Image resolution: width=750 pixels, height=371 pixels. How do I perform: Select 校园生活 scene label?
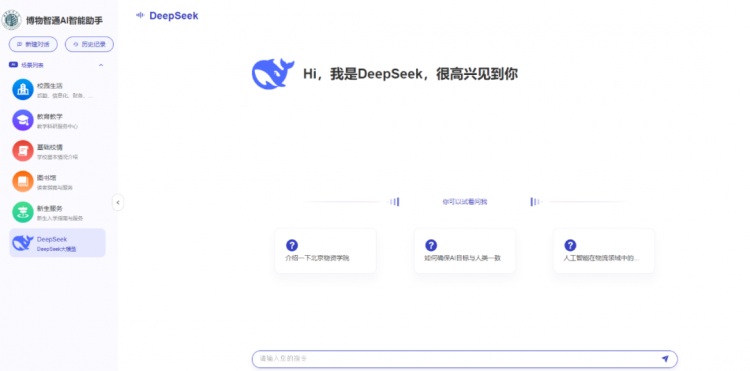point(50,86)
